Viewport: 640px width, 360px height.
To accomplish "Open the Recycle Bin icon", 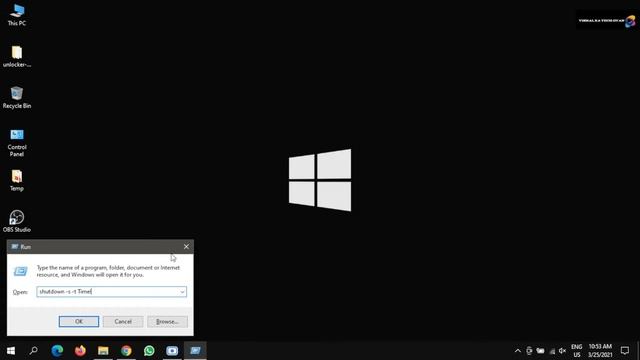I will coord(17,98).
